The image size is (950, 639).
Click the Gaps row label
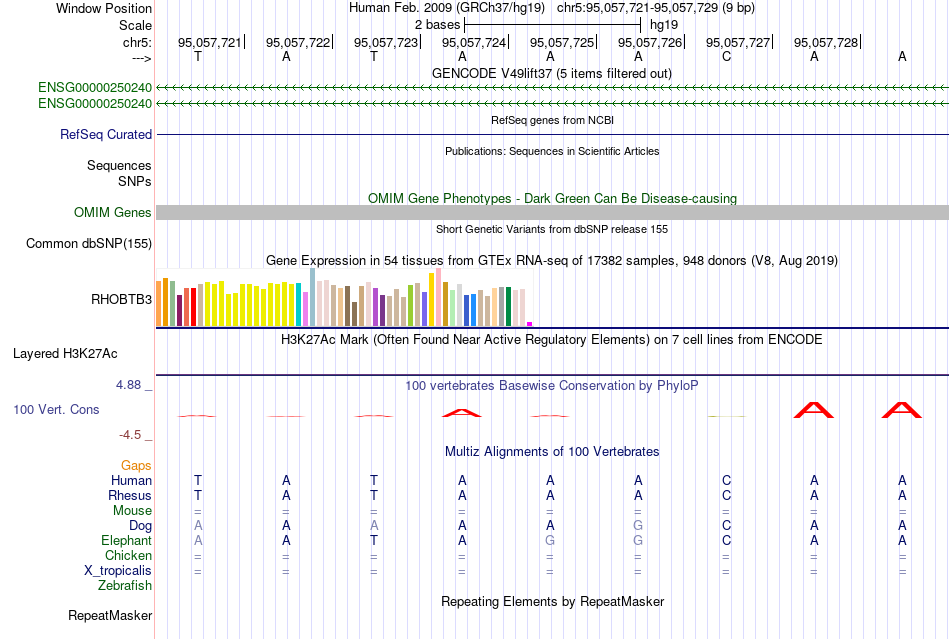coord(136,465)
